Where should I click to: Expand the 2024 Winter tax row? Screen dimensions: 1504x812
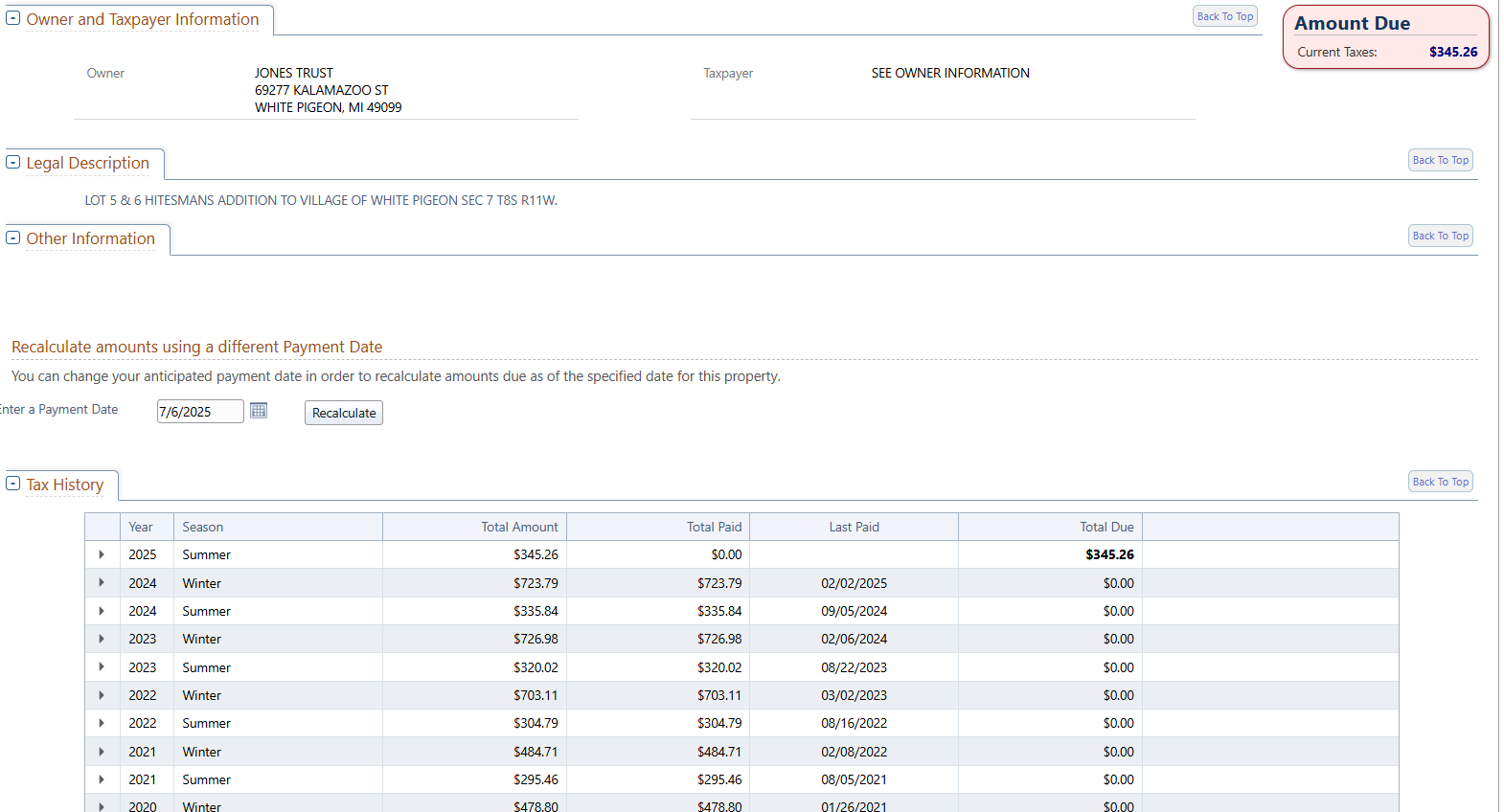[102, 583]
